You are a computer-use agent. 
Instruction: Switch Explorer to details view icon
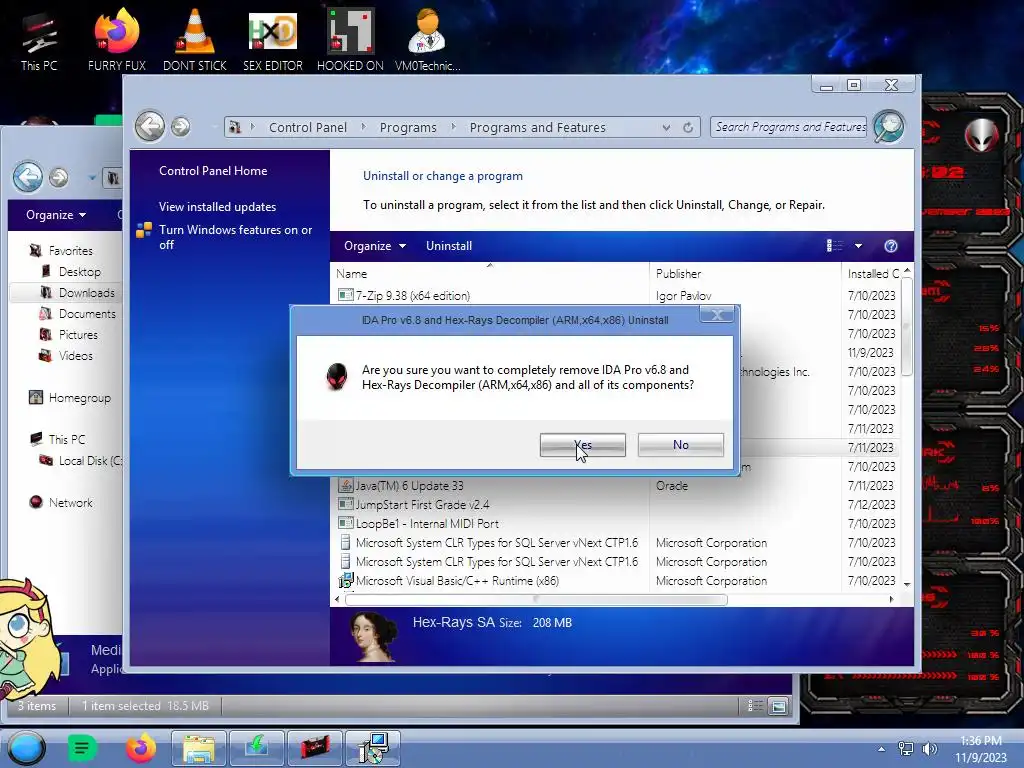(755, 706)
